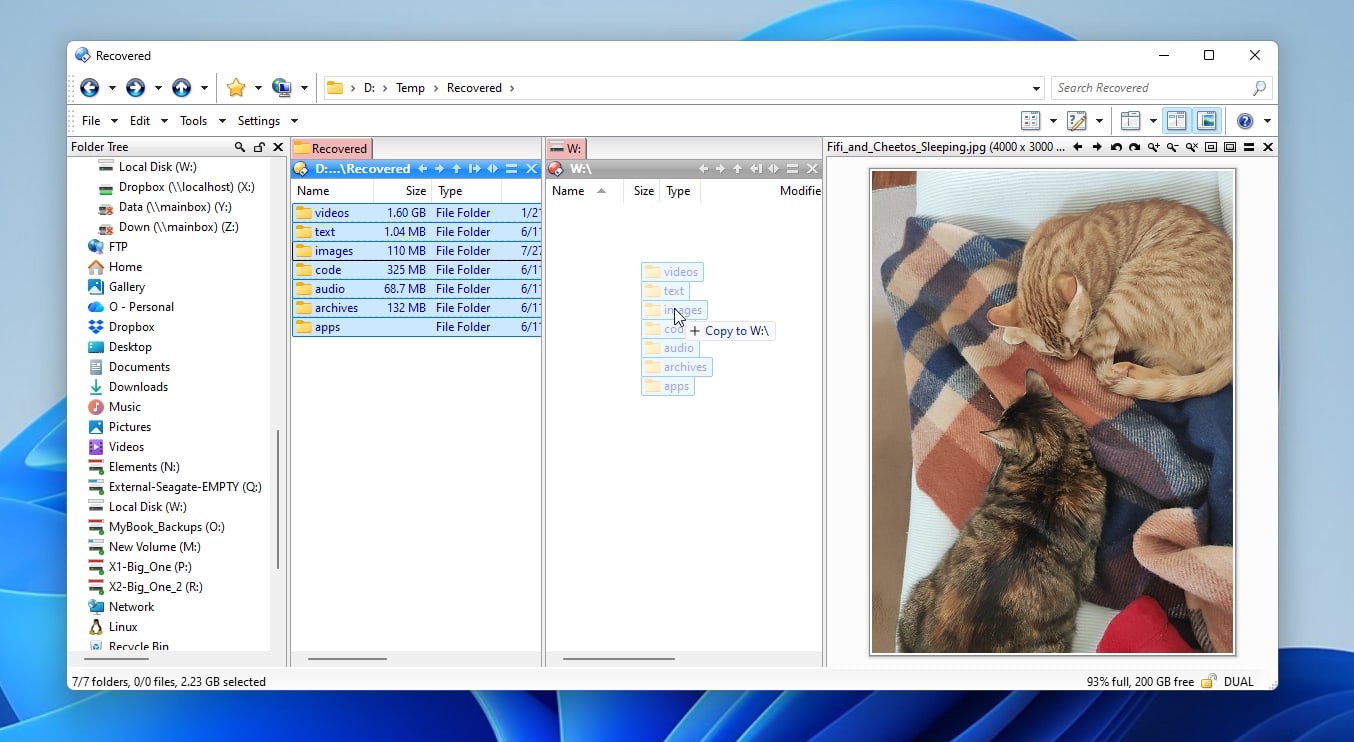Image resolution: width=1354 pixels, height=742 pixels.
Task: Toggle the DUAL mode status indicator
Action: coord(1238,682)
